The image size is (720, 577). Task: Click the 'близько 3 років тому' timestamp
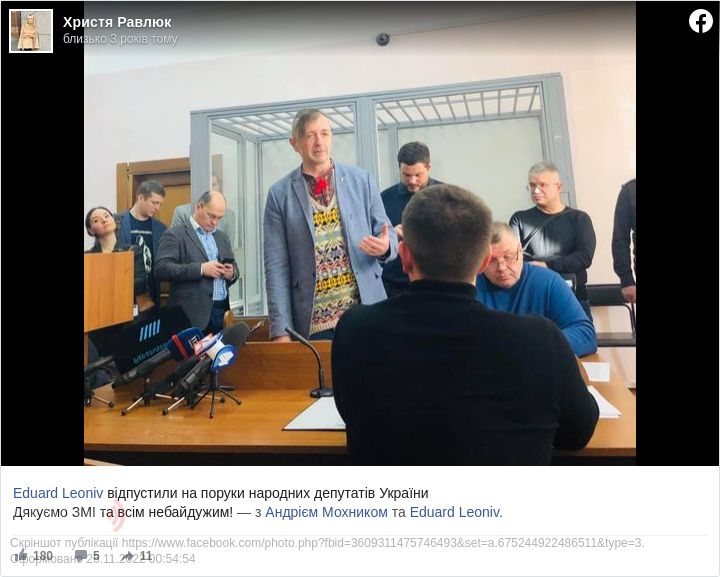pos(120,39)
